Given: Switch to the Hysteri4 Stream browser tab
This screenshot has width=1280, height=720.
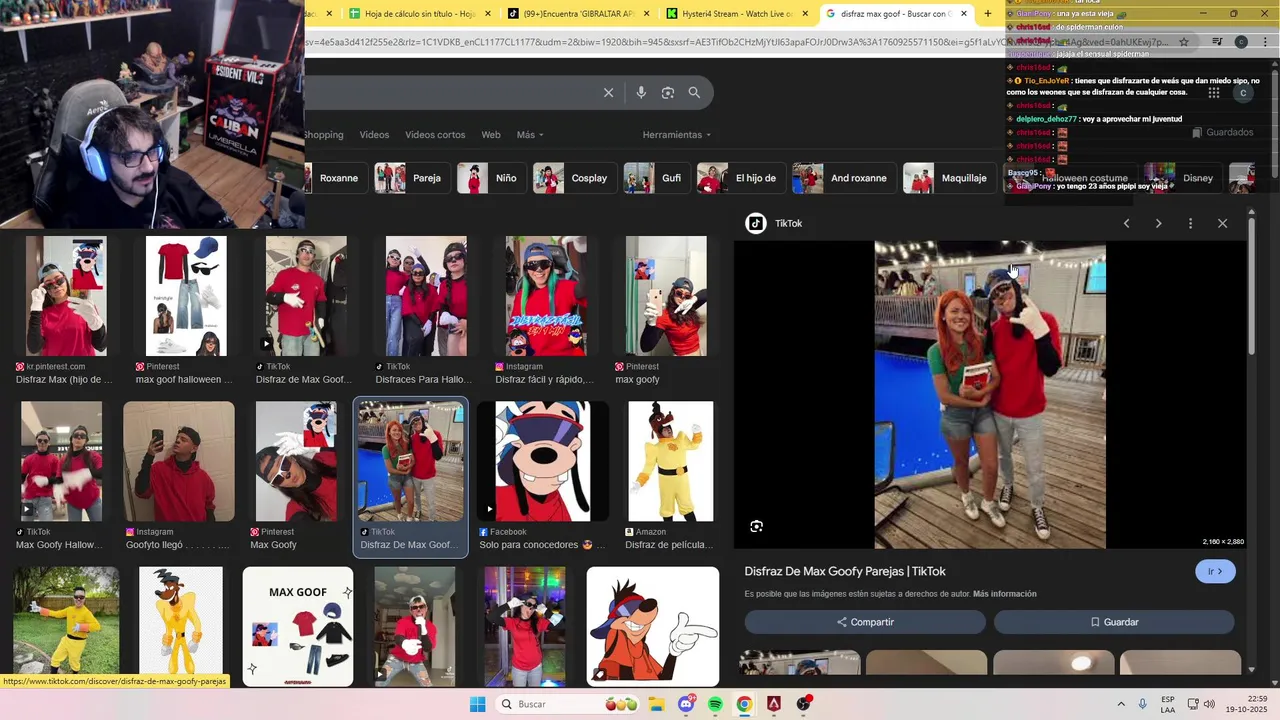Looking at the screenshot, I should click(738, 14).
